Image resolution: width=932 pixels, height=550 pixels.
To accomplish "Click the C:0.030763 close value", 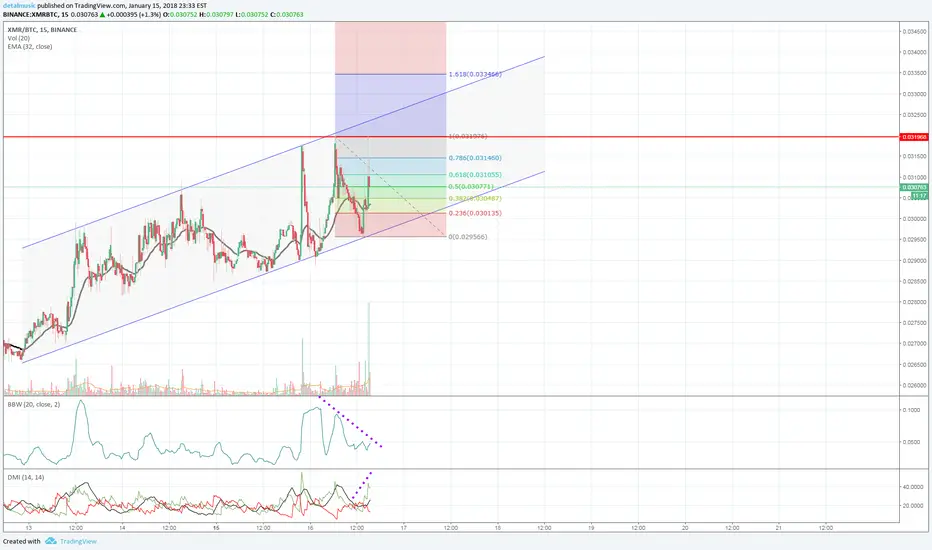I will click(x=286, y=14).
